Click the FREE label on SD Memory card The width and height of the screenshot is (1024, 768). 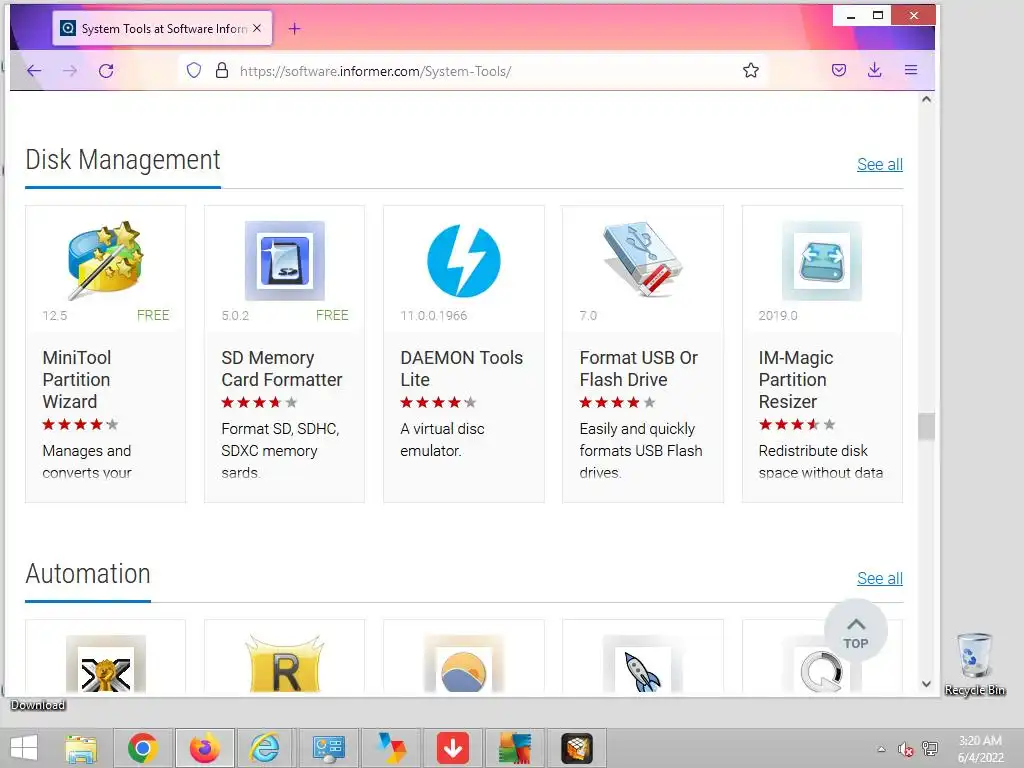point(332,315)
